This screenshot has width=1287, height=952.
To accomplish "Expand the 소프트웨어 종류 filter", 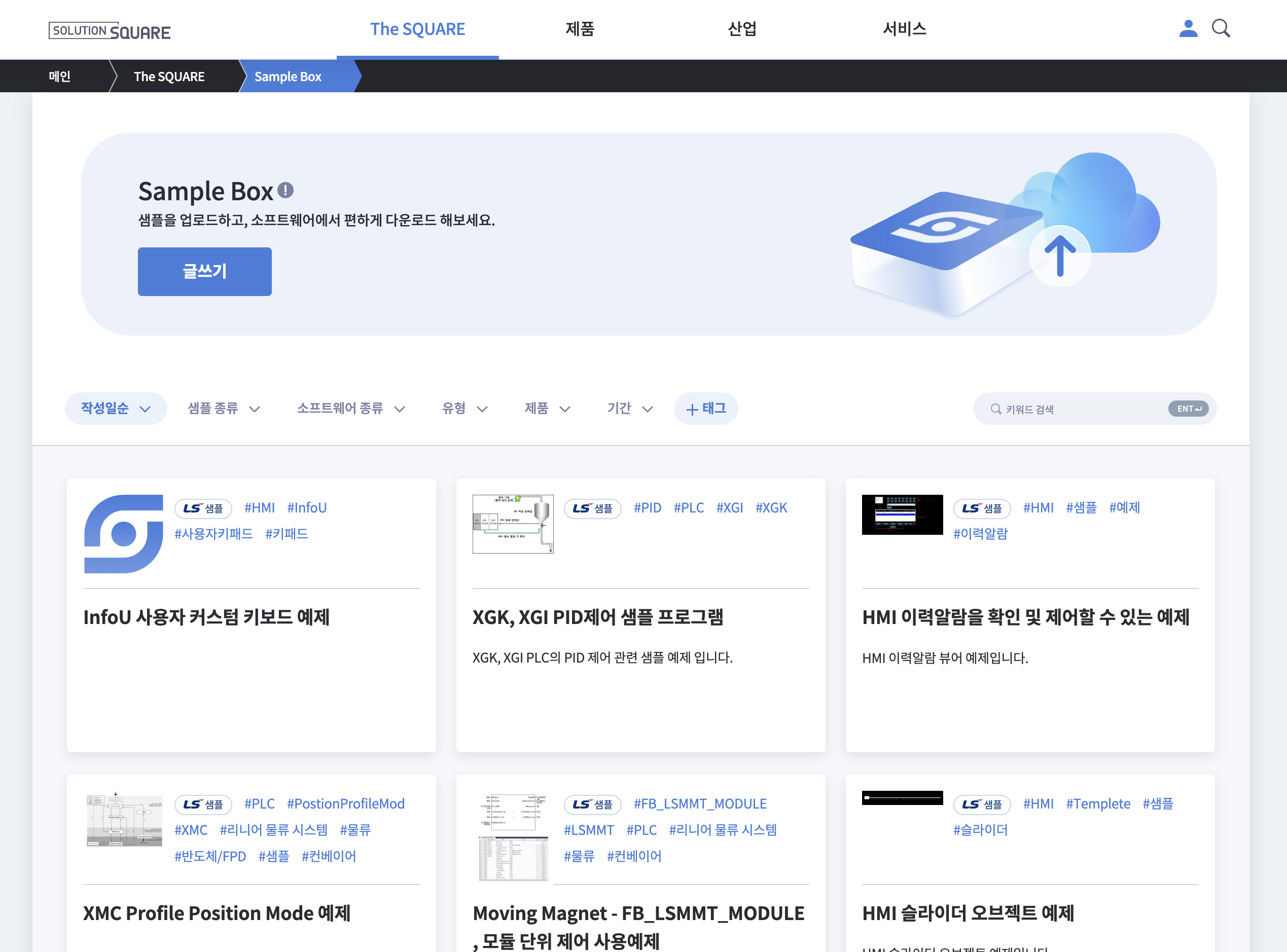I will (x=351, y=409).
